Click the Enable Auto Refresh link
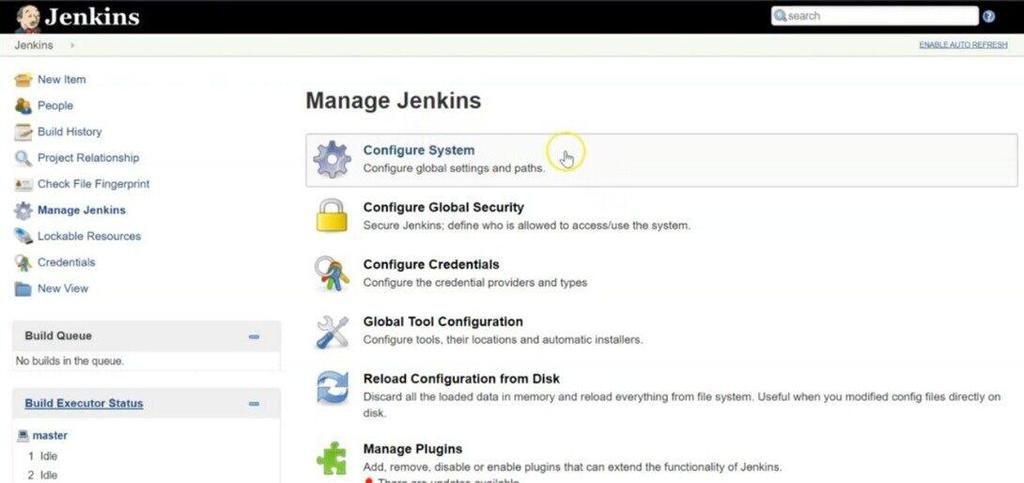 [x=963, y=46]
